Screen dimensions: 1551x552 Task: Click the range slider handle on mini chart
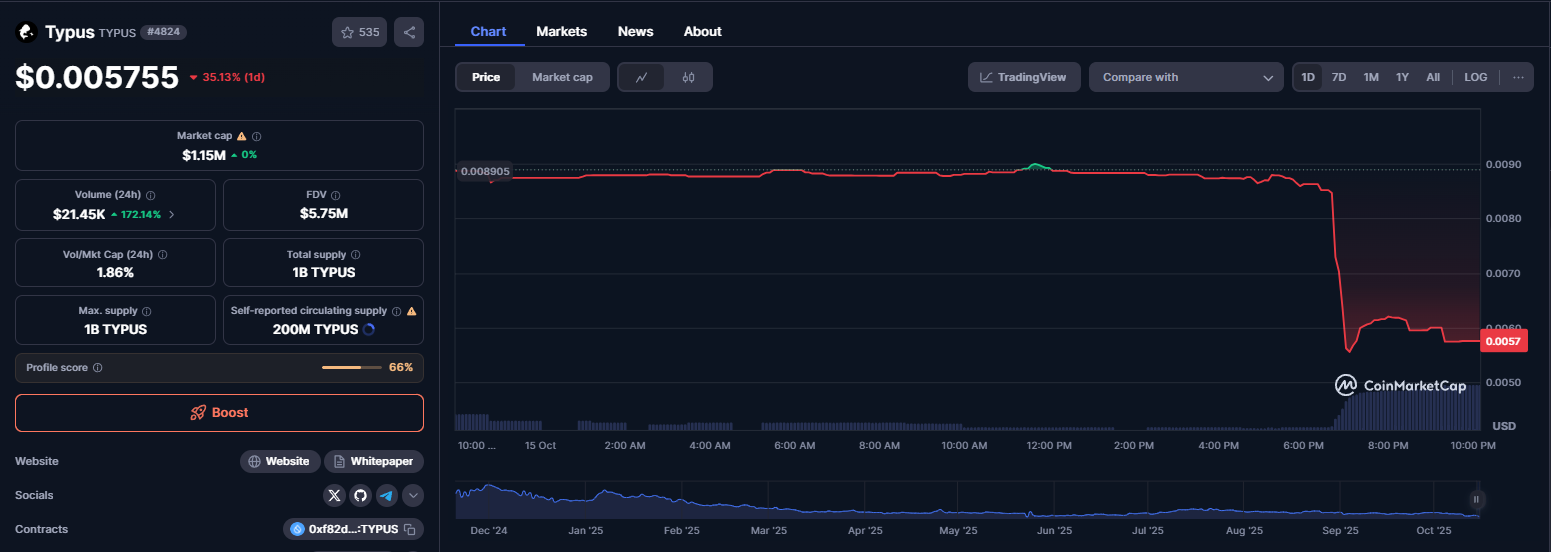pyautogui.click(x=1475, y=499)
